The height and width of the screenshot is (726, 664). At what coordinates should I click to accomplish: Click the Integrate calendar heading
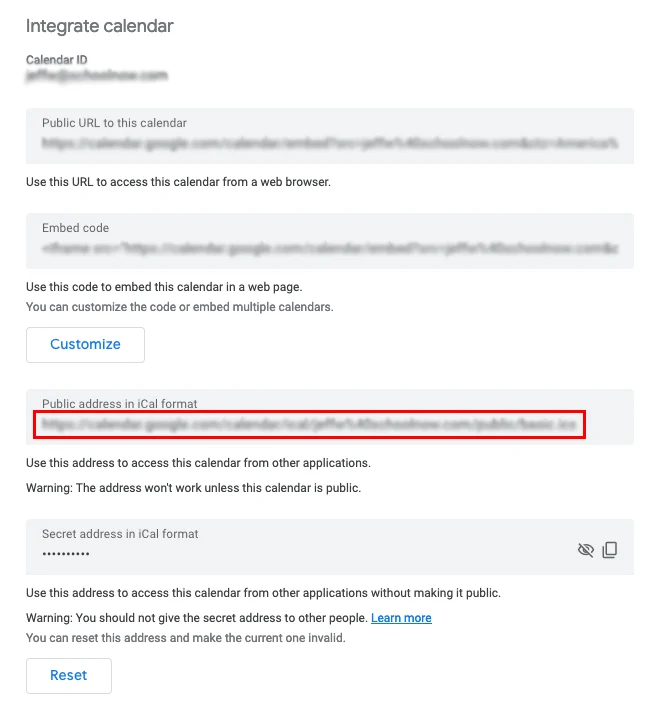100,26
